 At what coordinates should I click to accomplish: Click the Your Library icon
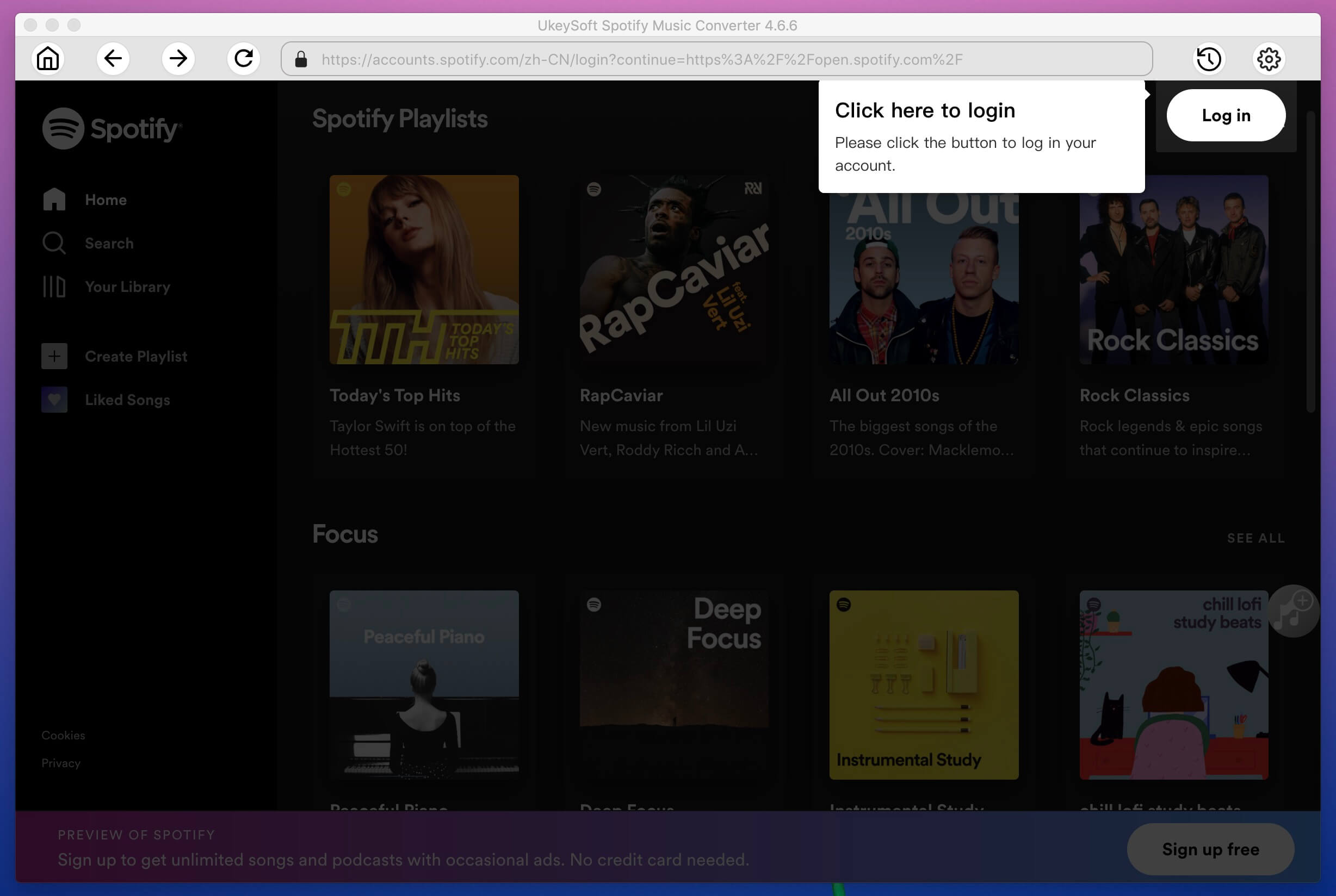pos(53,287)
